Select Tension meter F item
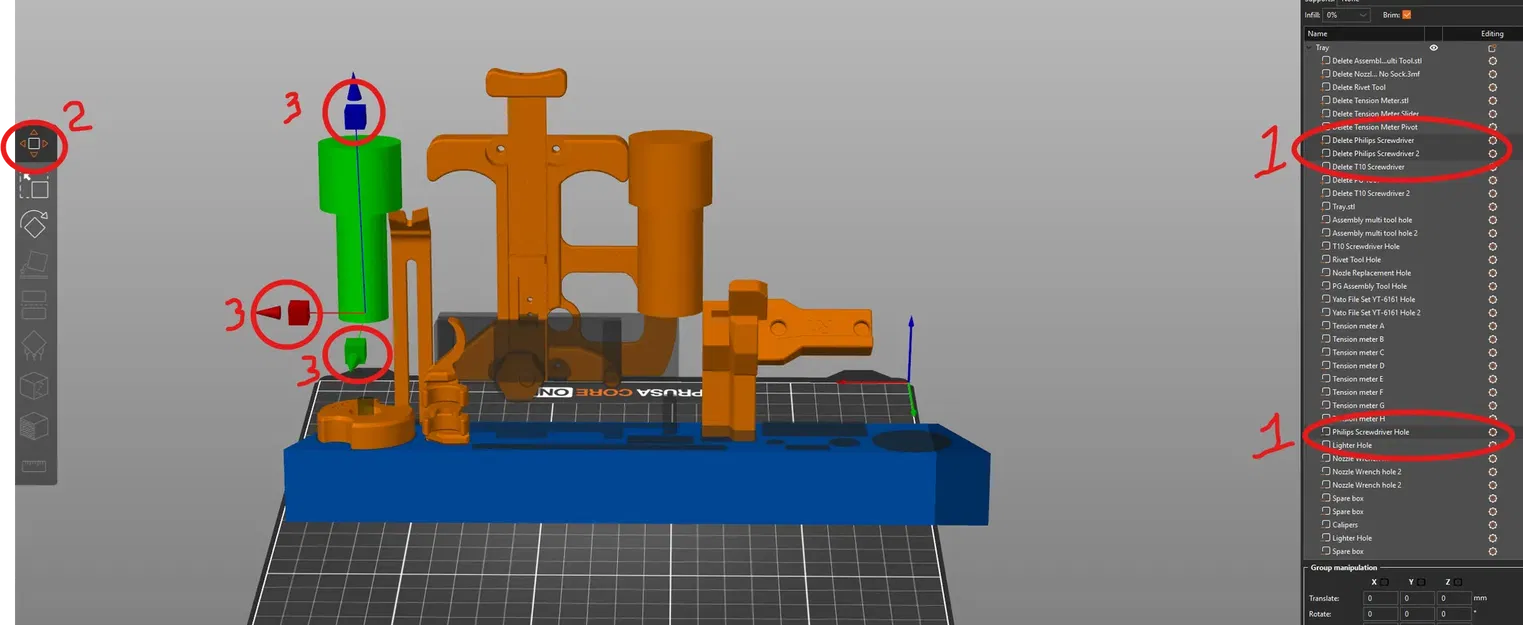The height and width of the screenshot is (625, 1523). [1358, 392]
